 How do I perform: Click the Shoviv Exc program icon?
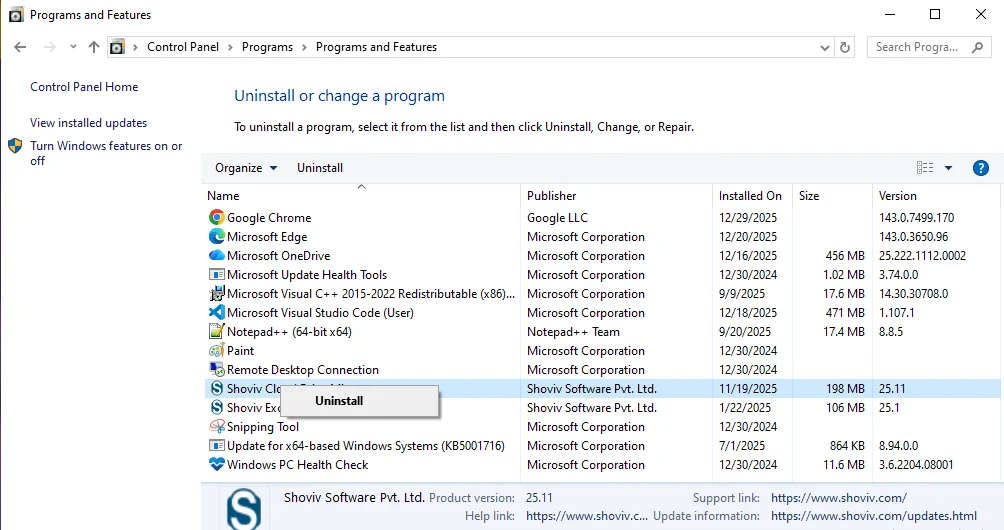217,408
